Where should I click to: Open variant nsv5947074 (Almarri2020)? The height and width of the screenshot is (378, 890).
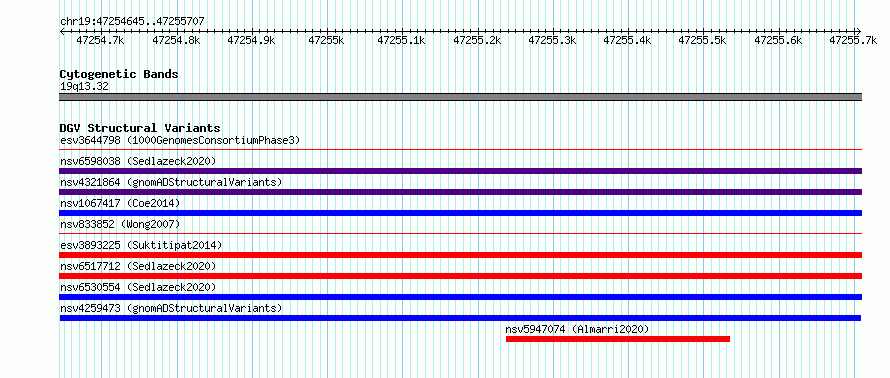point(577,329)
